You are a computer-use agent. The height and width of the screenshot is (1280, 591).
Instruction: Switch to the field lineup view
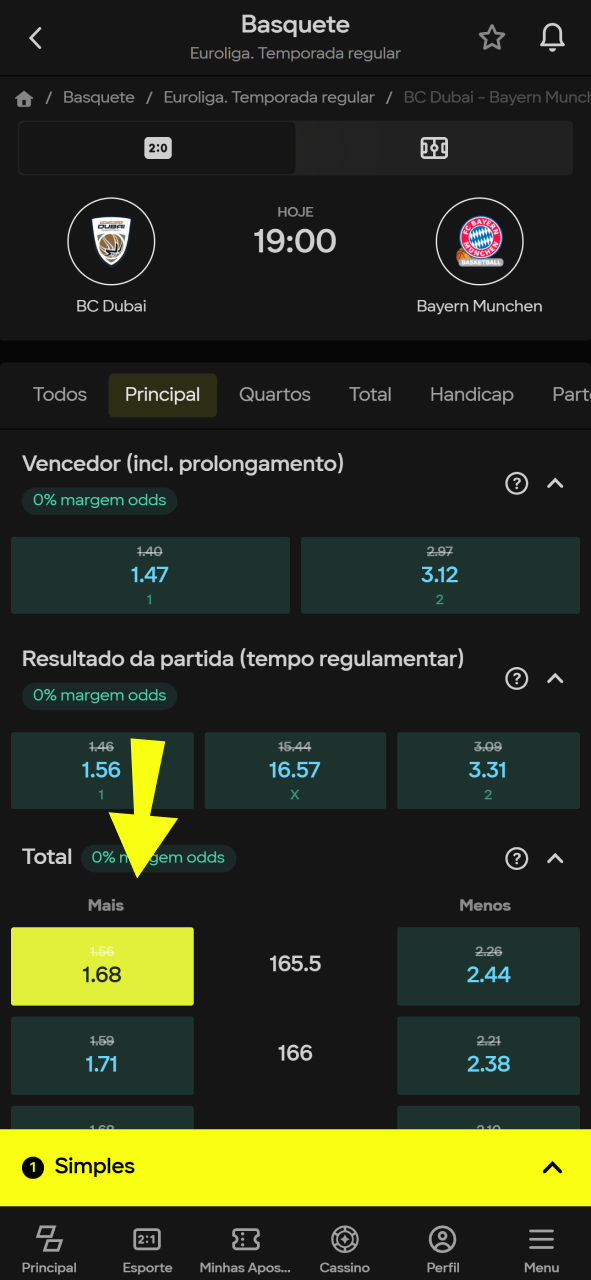(434, 147)
